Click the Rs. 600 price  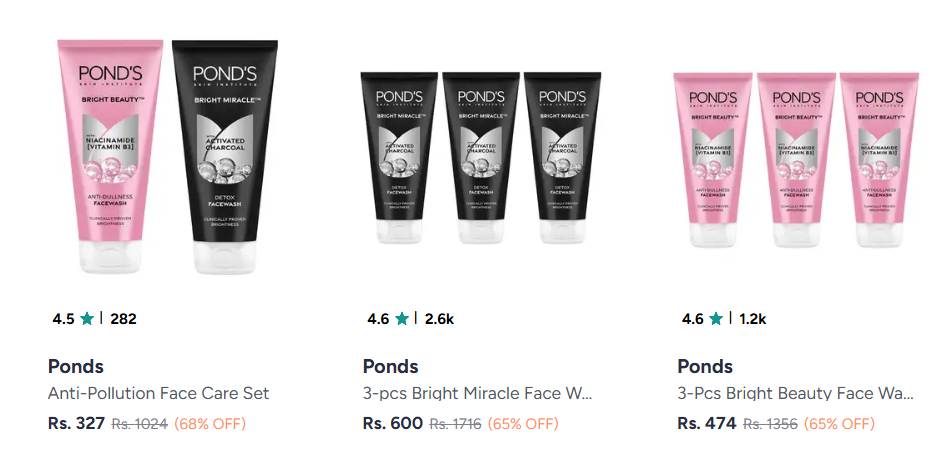(x=393, y=423)
